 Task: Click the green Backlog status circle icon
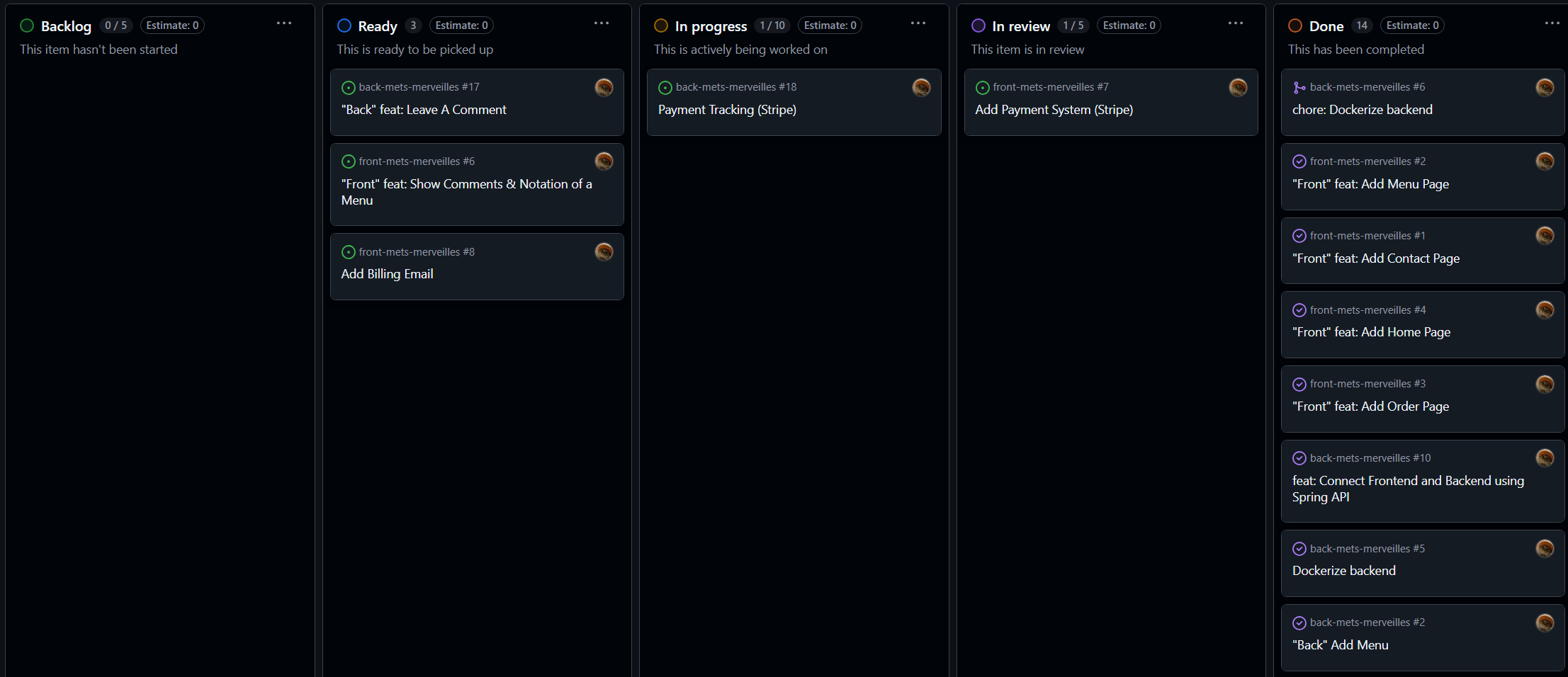27,25
